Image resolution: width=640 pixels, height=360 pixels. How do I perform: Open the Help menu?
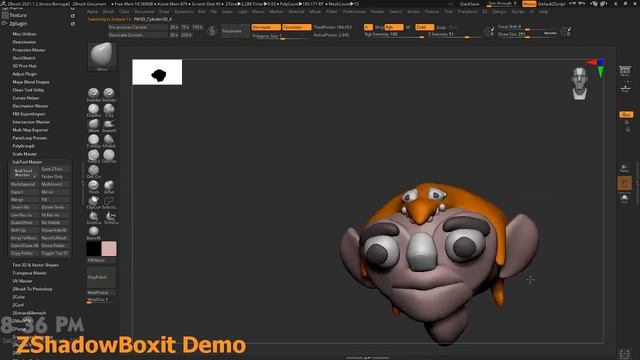[x=543, y=12]
